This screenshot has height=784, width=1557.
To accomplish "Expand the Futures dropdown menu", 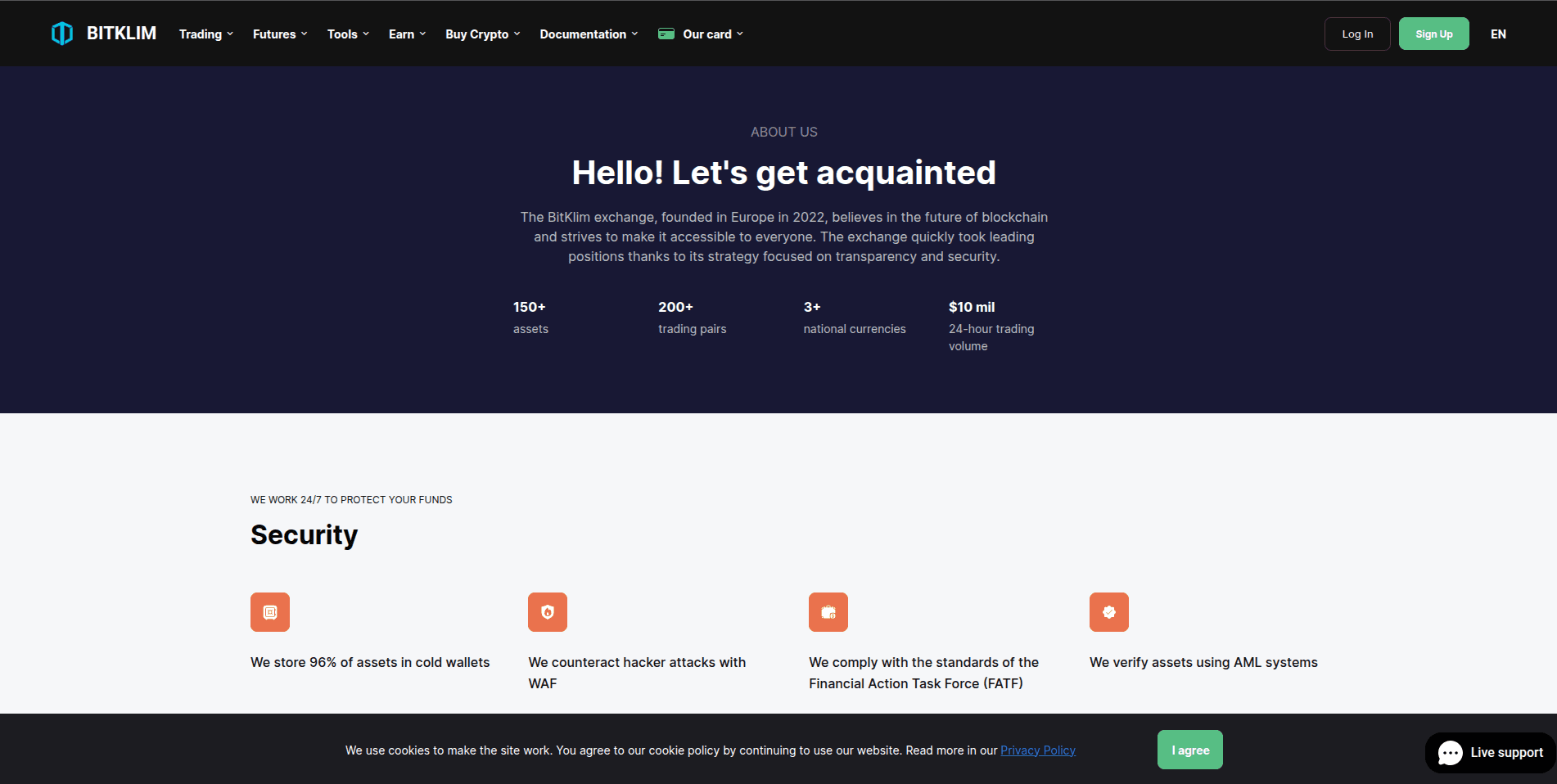I will click(x=280, y=34).
